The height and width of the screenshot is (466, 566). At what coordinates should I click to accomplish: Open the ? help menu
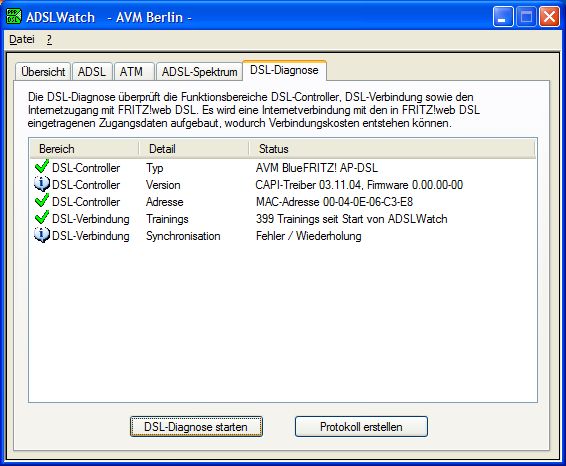[x=49, y=39]
